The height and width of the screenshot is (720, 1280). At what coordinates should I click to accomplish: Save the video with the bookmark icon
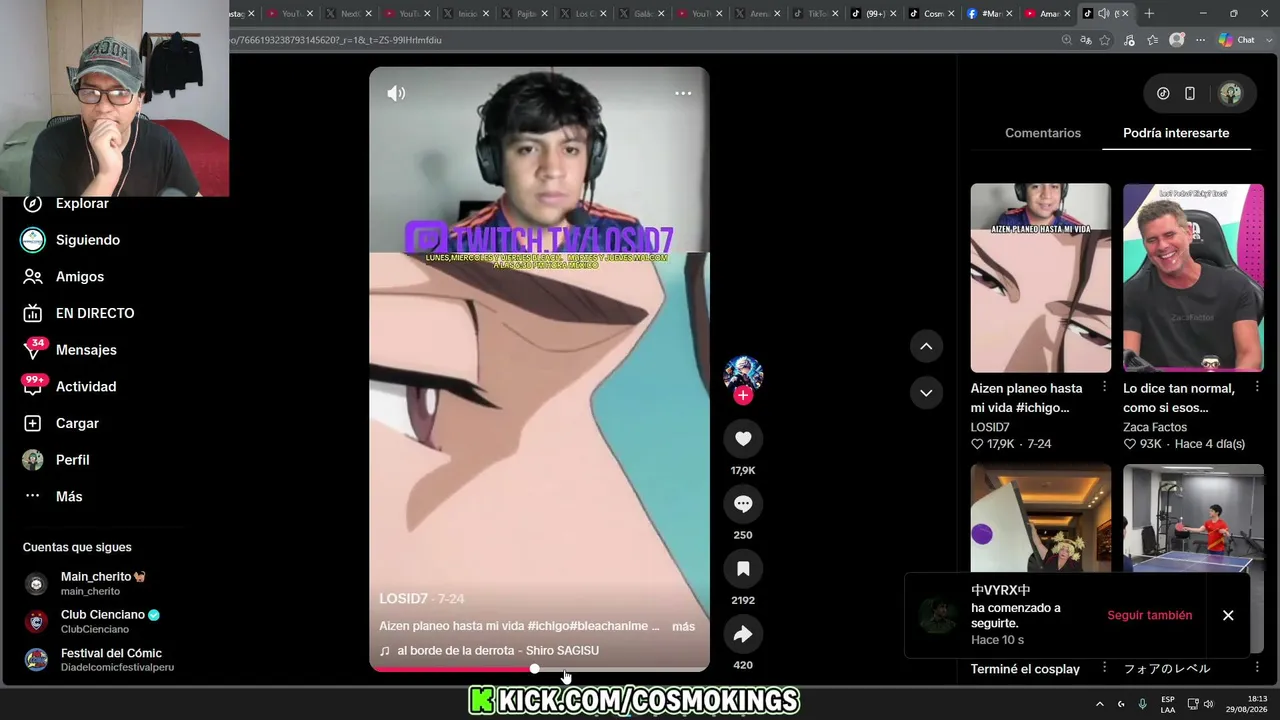[x=743, y=569]
